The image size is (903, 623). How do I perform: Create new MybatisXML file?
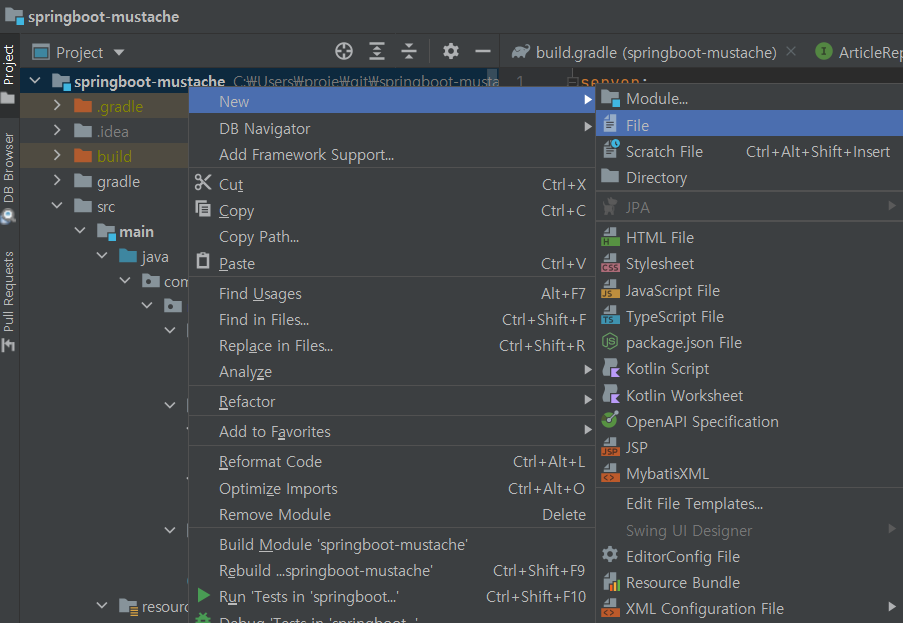click(749, 474)
